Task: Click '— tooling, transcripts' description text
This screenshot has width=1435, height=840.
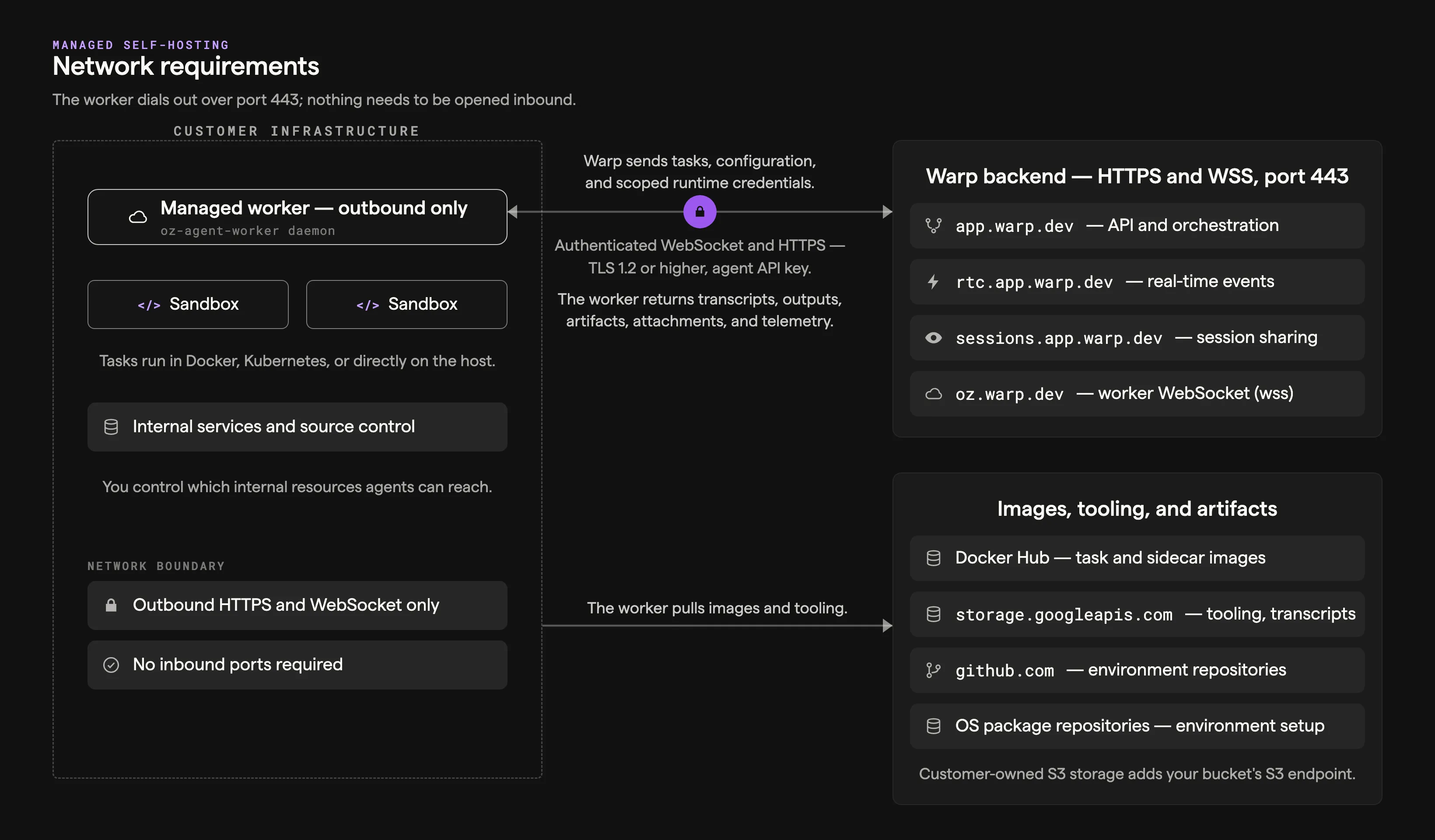Action: coord(1270,614)
